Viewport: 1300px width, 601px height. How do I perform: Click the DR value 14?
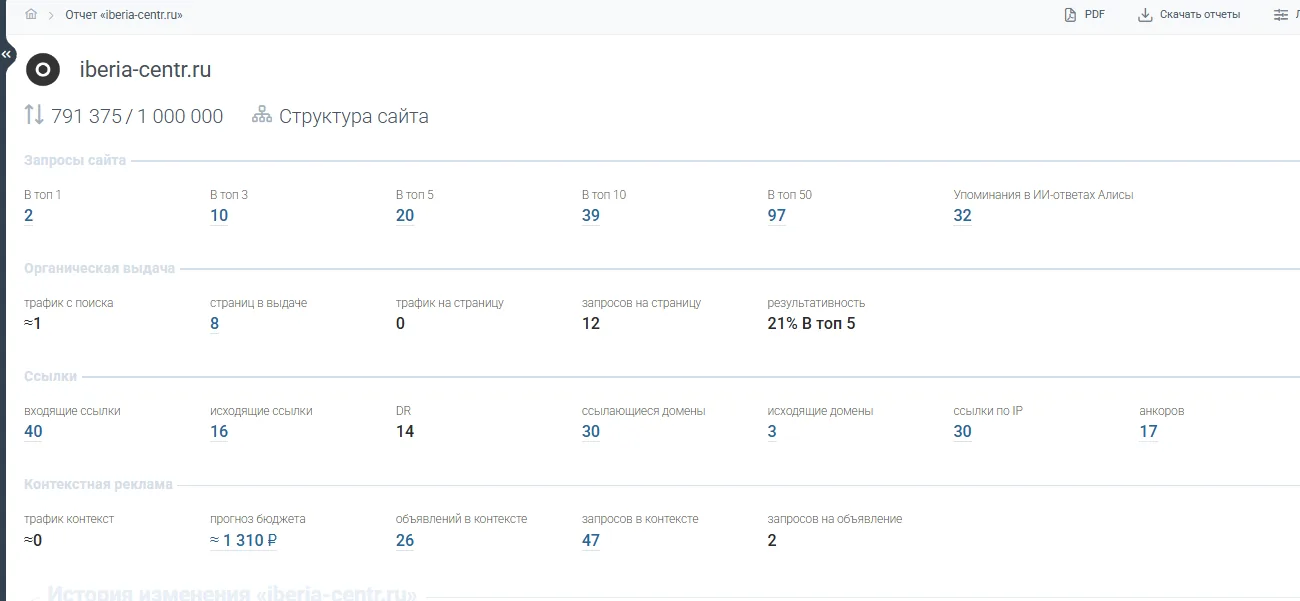point(405,431)
